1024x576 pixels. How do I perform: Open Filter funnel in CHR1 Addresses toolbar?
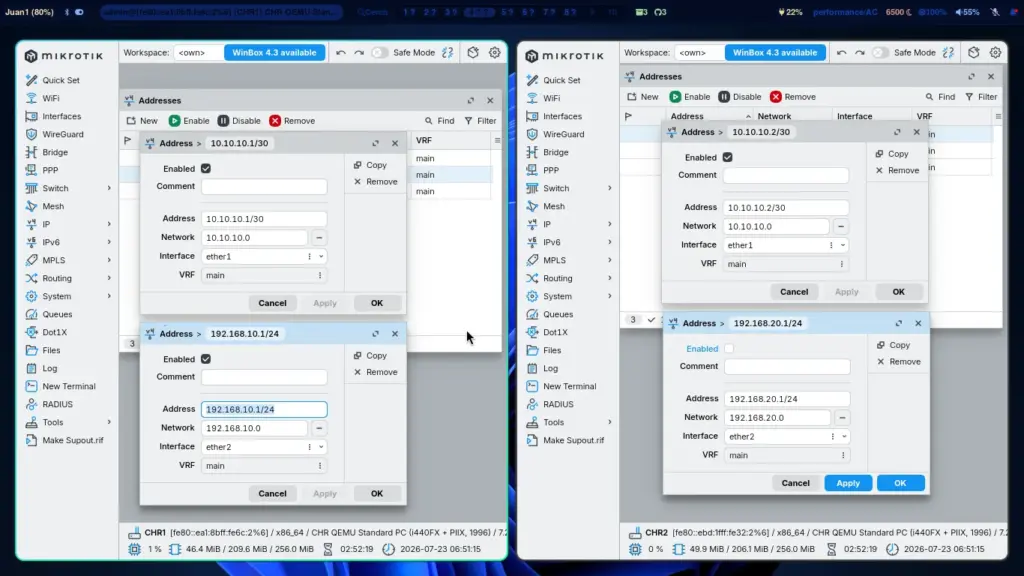coord(468,121)
